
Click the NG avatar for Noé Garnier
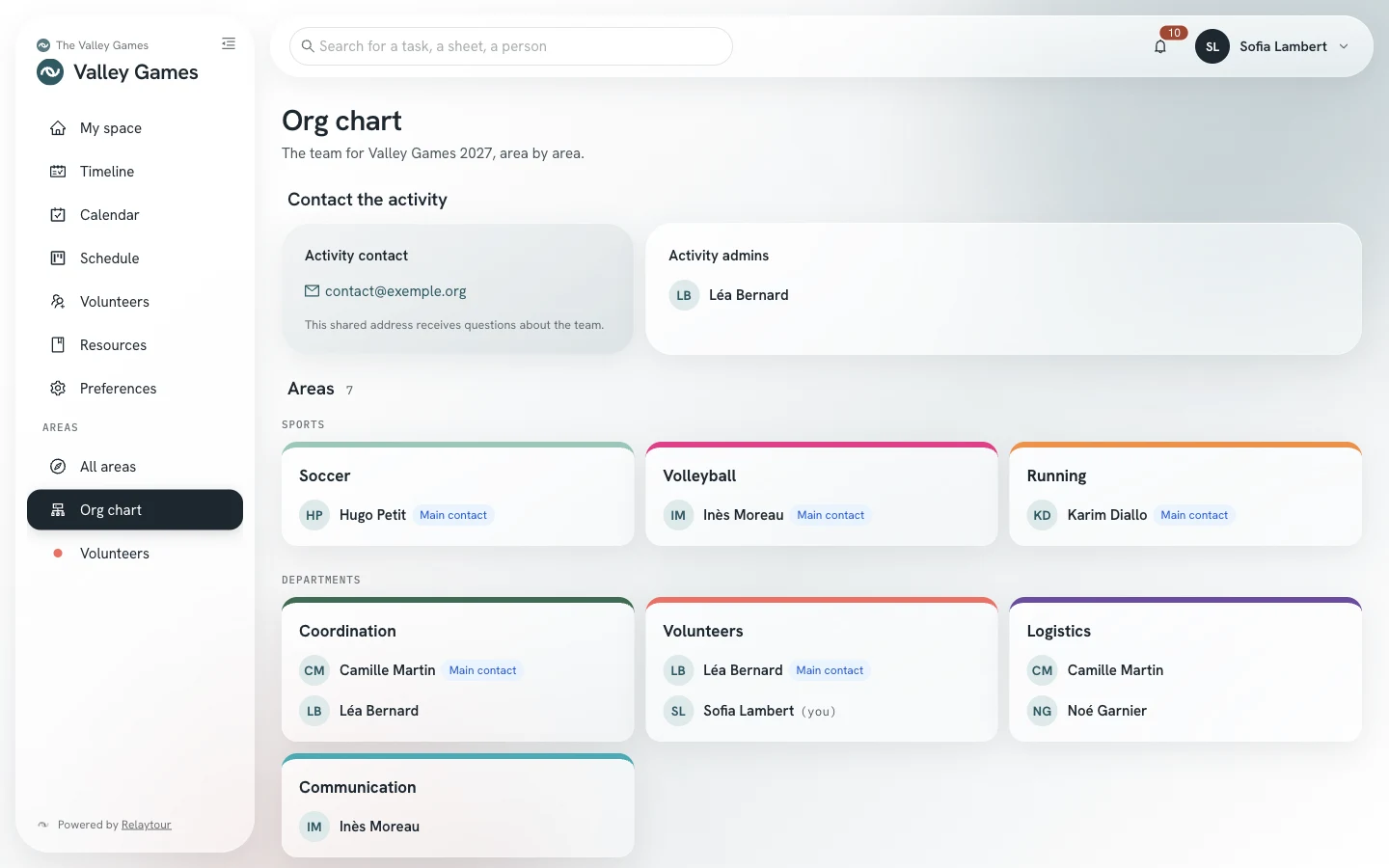pos(1042,711)
